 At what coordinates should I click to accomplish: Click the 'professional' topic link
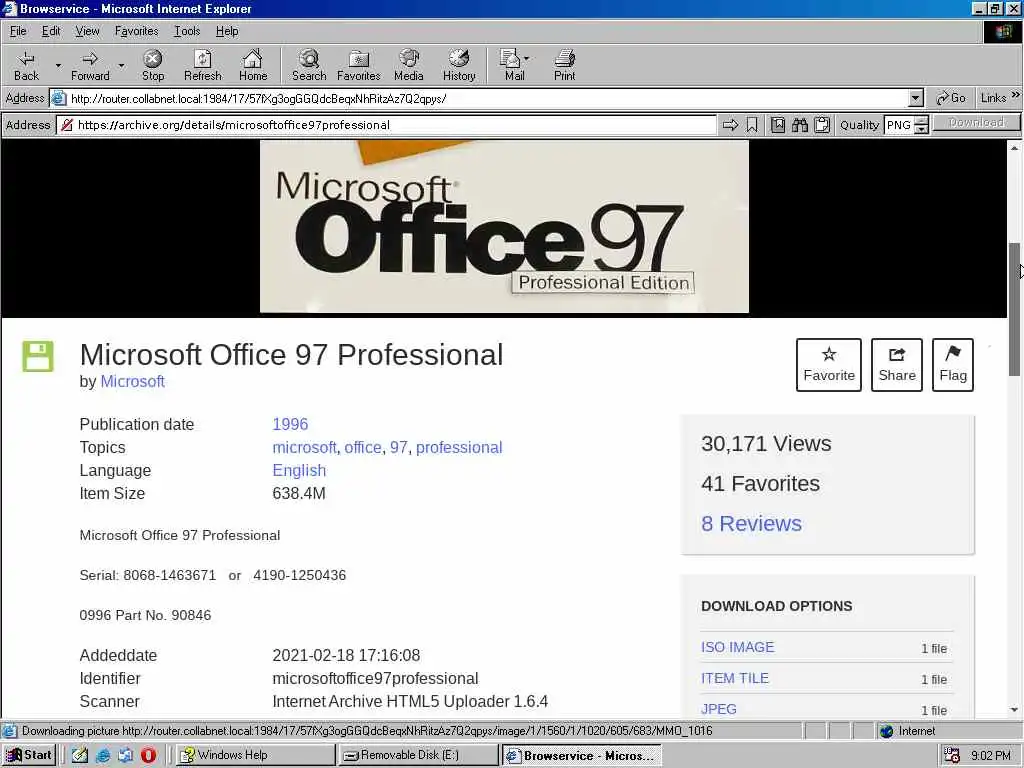click(x=459, y=447)
